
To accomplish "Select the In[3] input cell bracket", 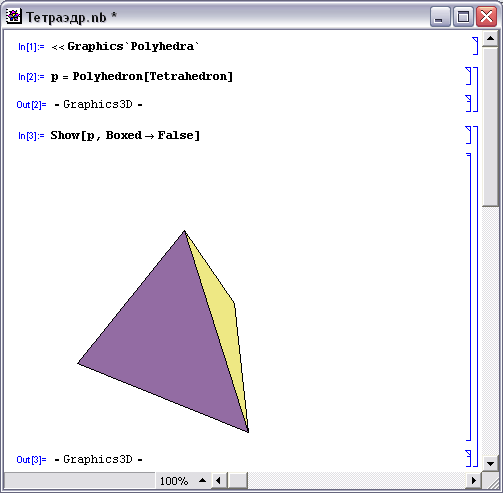I will [x=468, y=135].
